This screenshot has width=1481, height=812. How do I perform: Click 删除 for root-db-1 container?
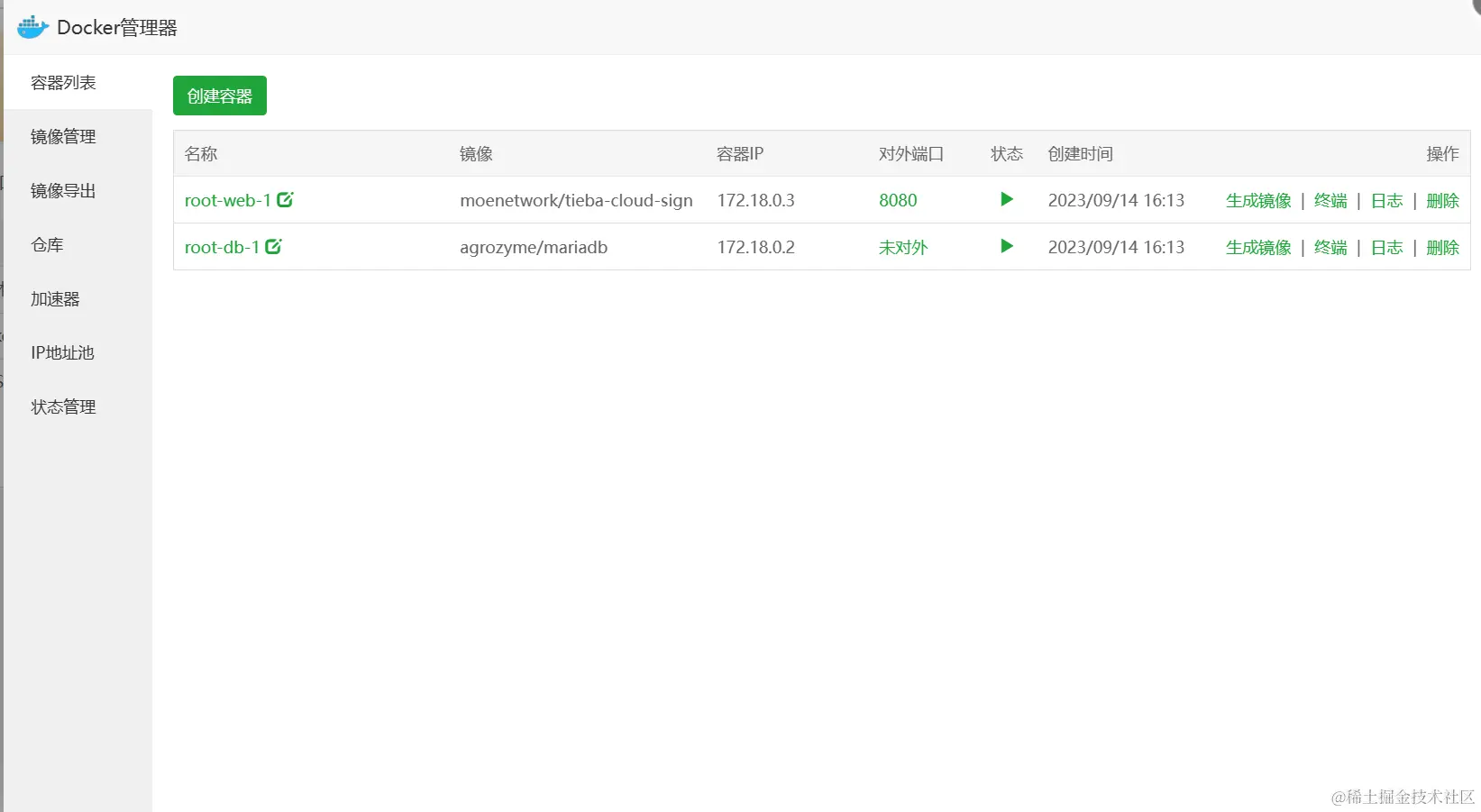[1442, 247]
